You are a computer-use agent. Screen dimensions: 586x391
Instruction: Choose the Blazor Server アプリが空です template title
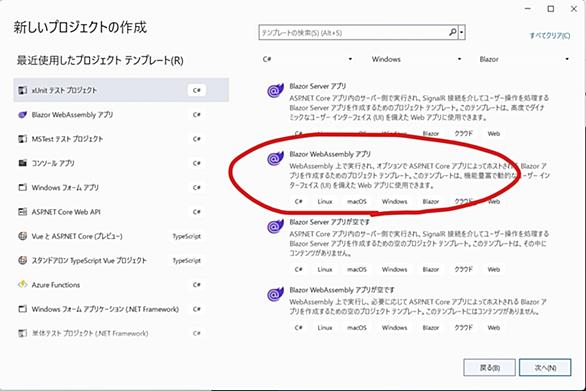329,222
